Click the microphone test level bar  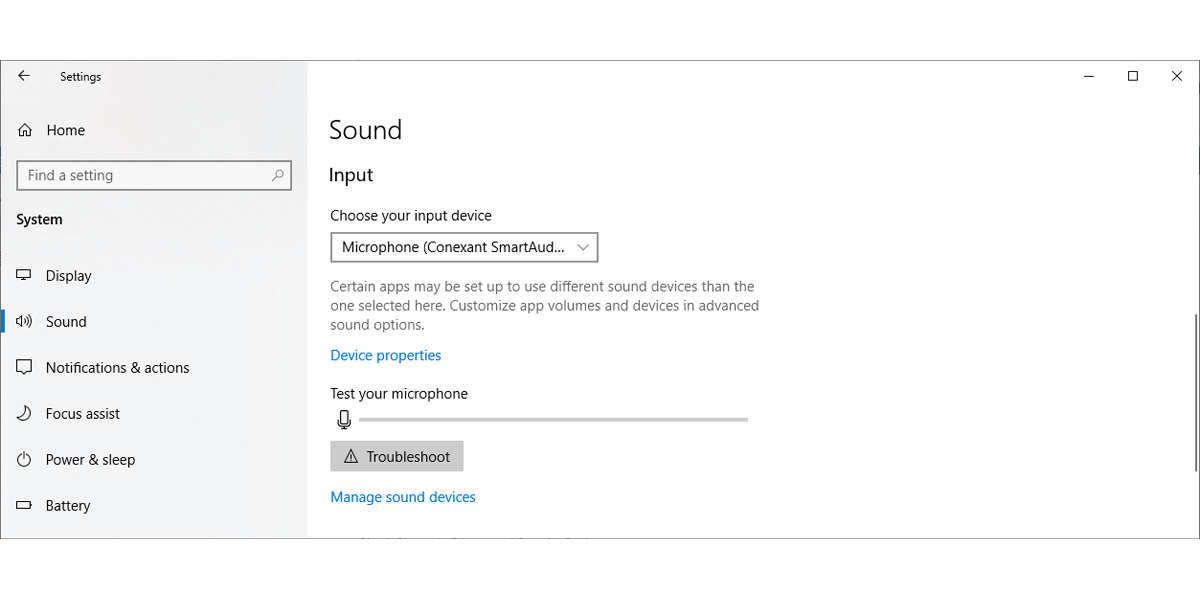[x=553, y=420]
